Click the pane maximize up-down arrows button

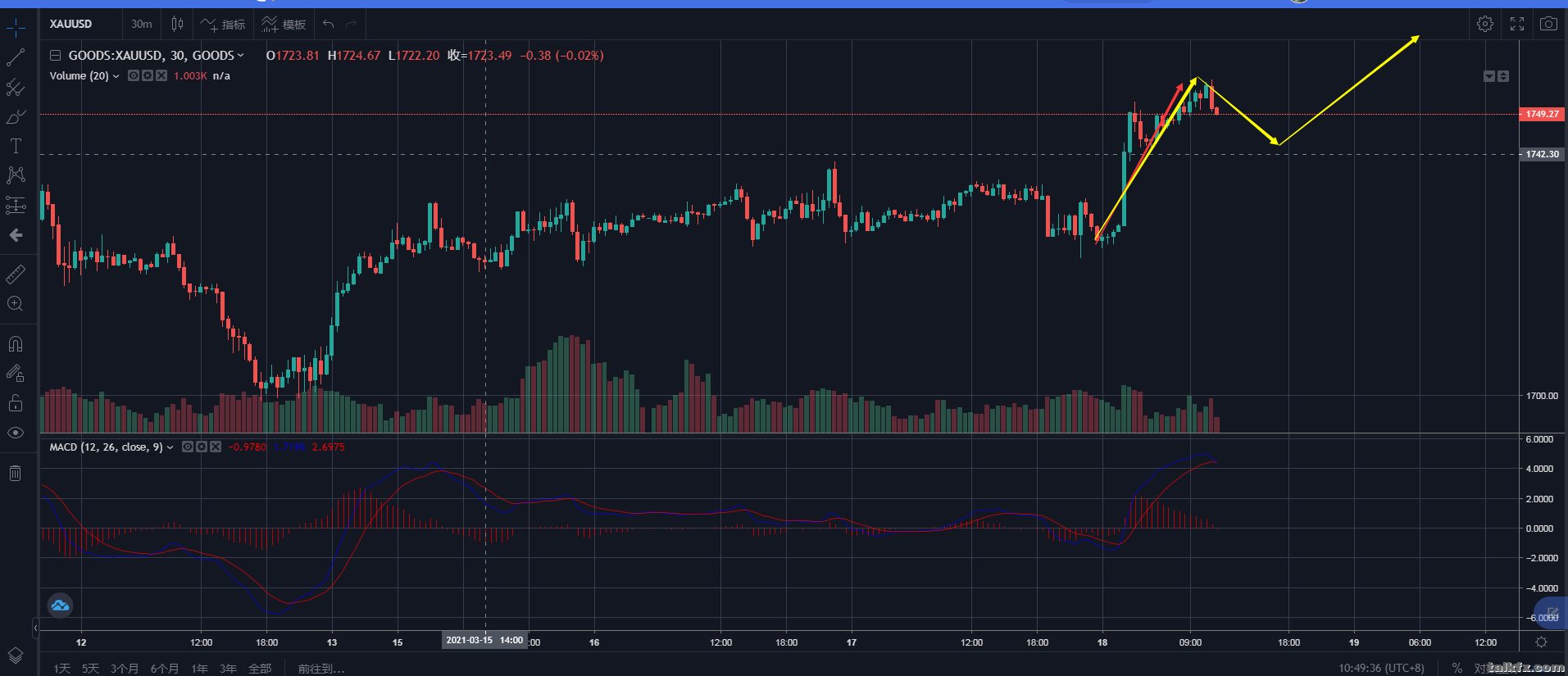[1503, 76]
